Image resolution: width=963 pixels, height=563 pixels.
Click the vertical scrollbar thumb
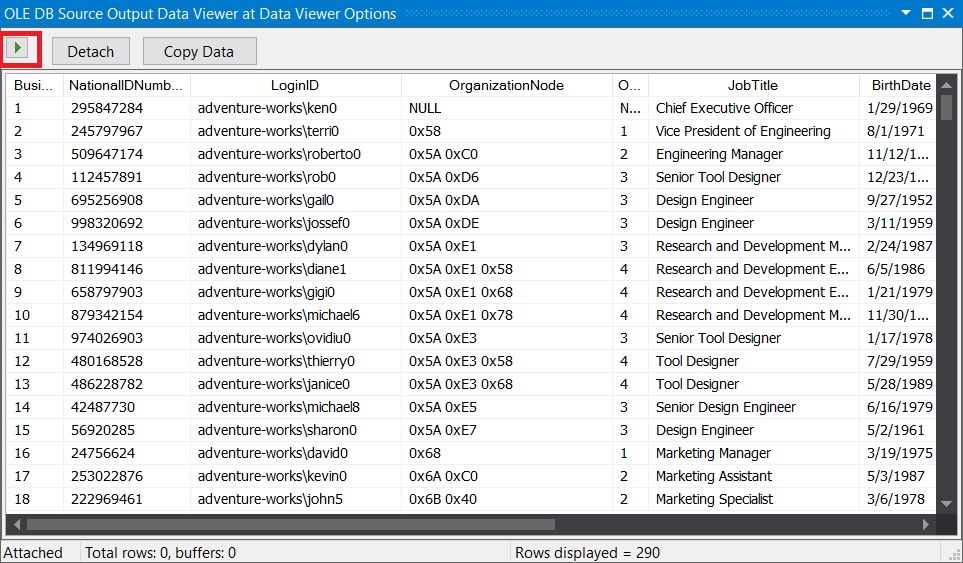click(946, 107)
